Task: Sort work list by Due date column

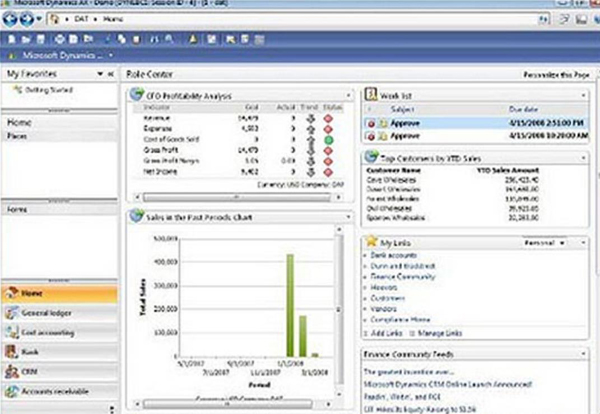Action: pyautogui.click(x=523, y=109)
